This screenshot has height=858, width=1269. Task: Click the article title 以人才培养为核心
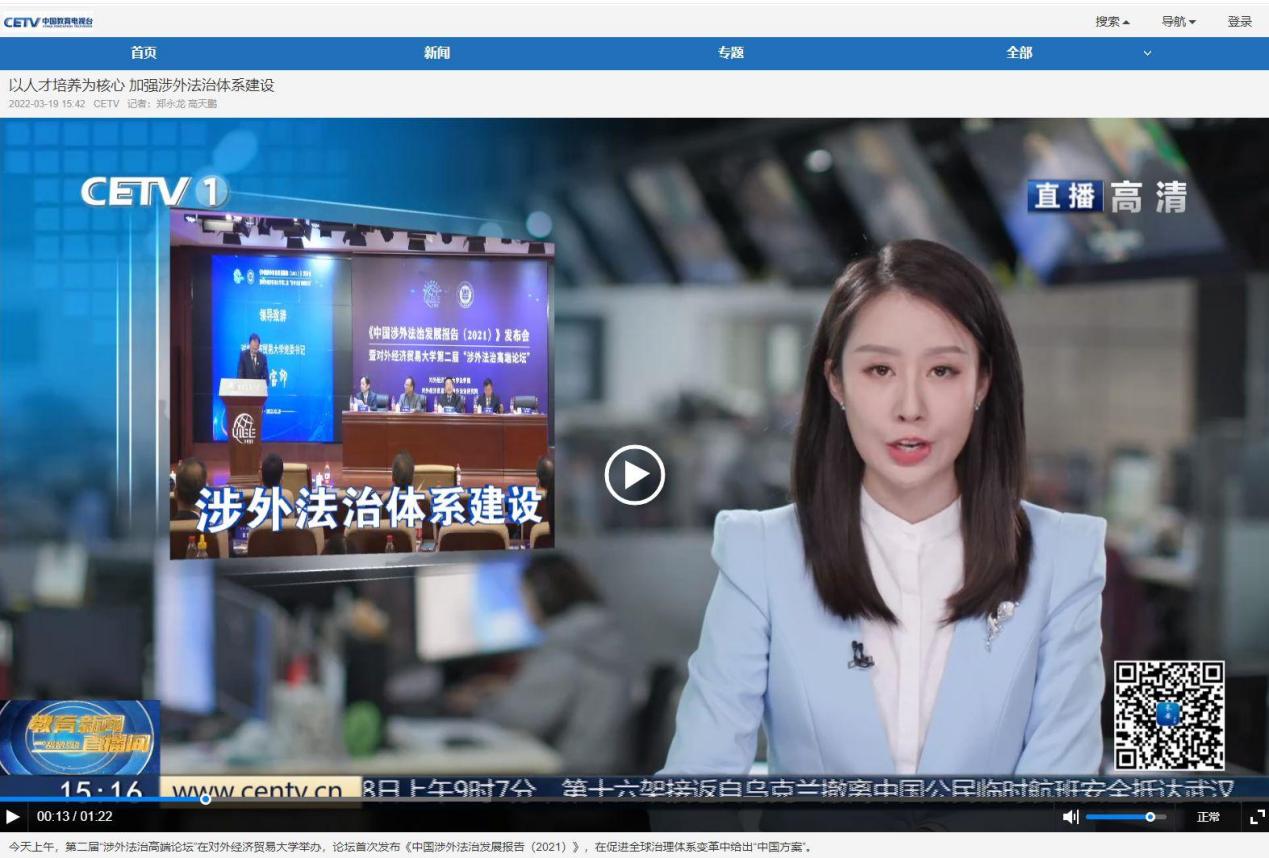click(141, 85)
